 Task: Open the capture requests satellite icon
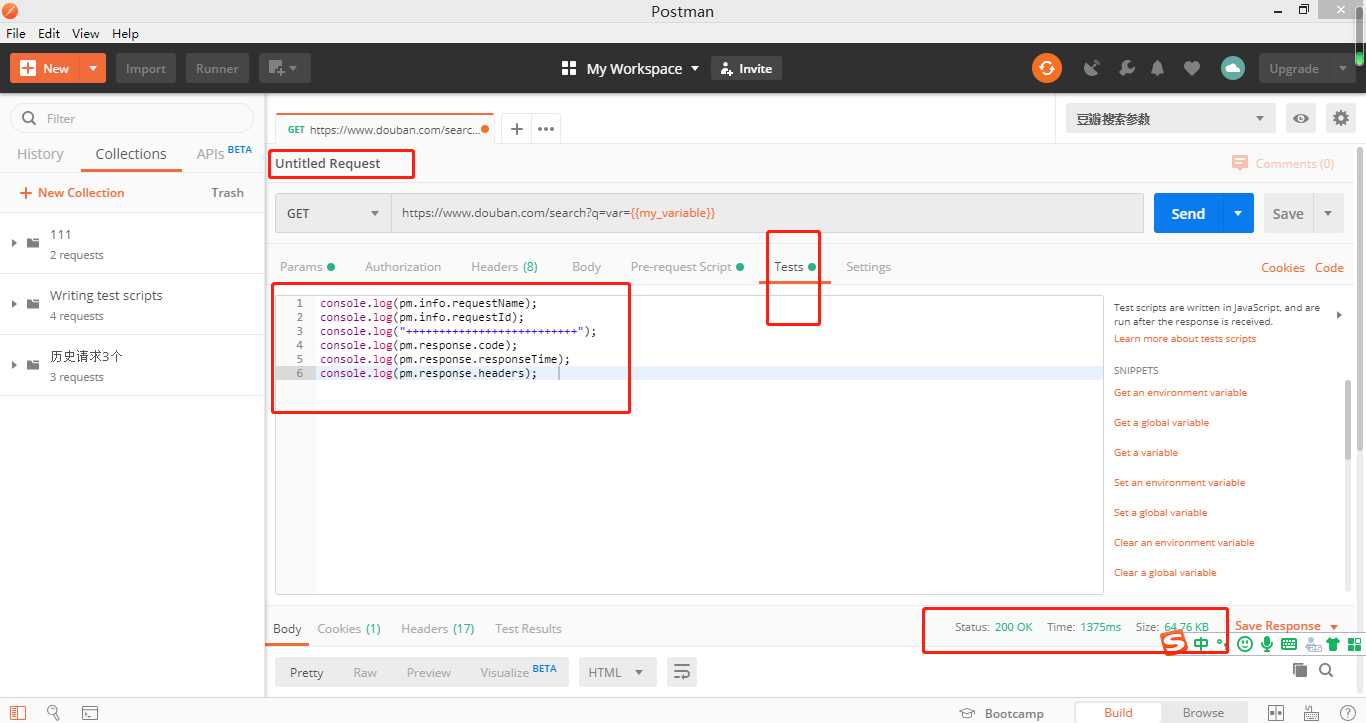click(1092, 68)
